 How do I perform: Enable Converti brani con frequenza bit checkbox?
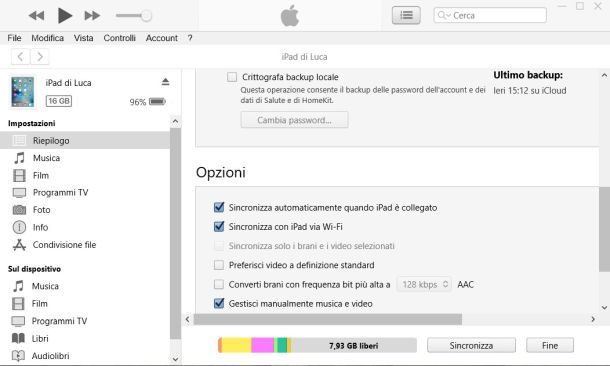tap(219, 284)
